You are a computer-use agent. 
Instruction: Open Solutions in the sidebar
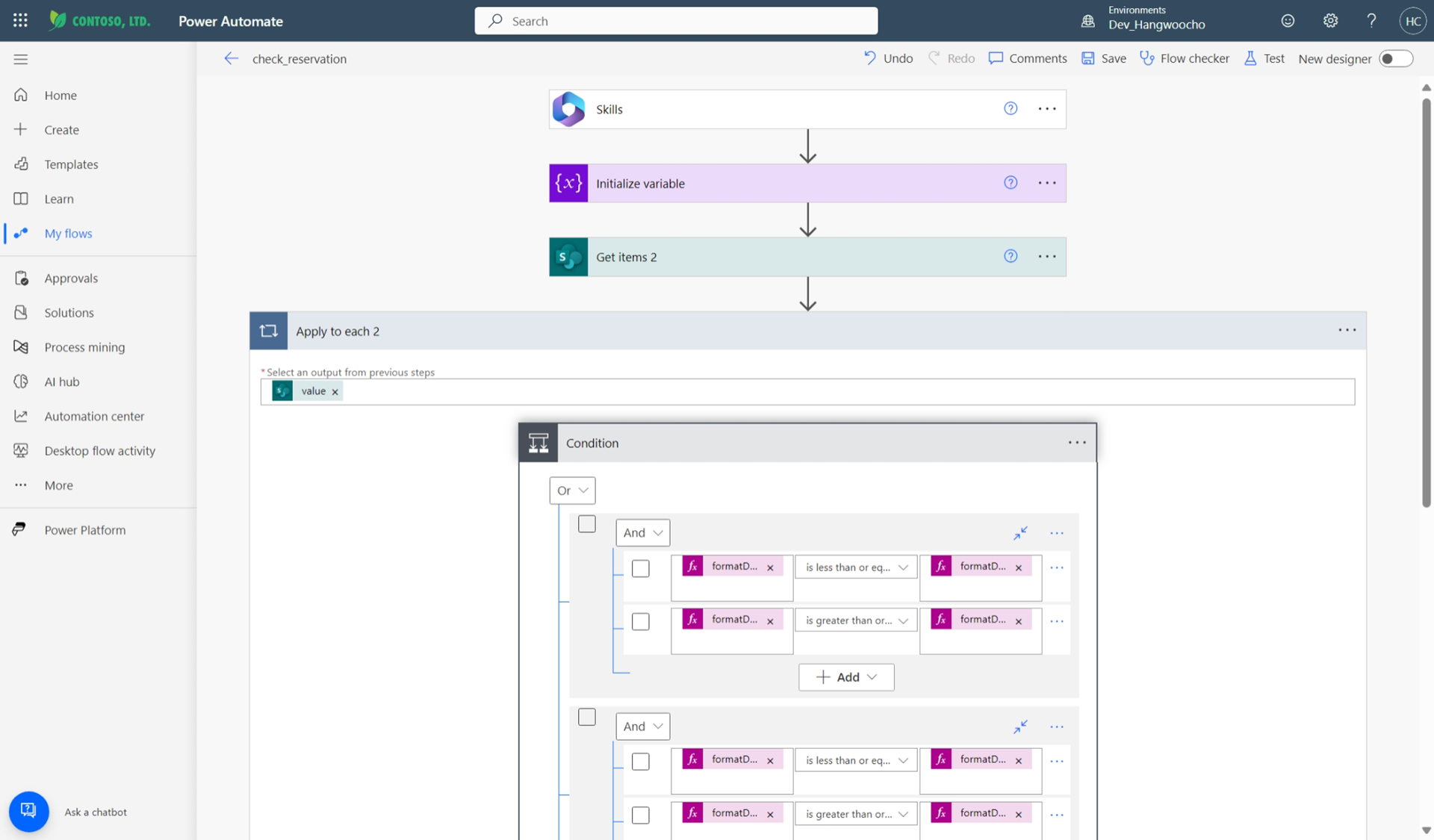(x=69, y=313)
